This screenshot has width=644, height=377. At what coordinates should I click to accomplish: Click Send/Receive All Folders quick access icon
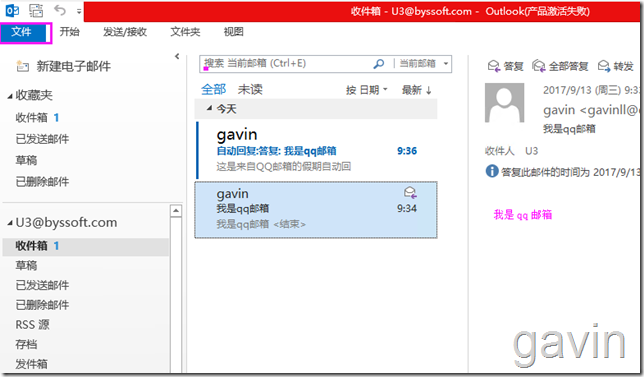point(36,11)
